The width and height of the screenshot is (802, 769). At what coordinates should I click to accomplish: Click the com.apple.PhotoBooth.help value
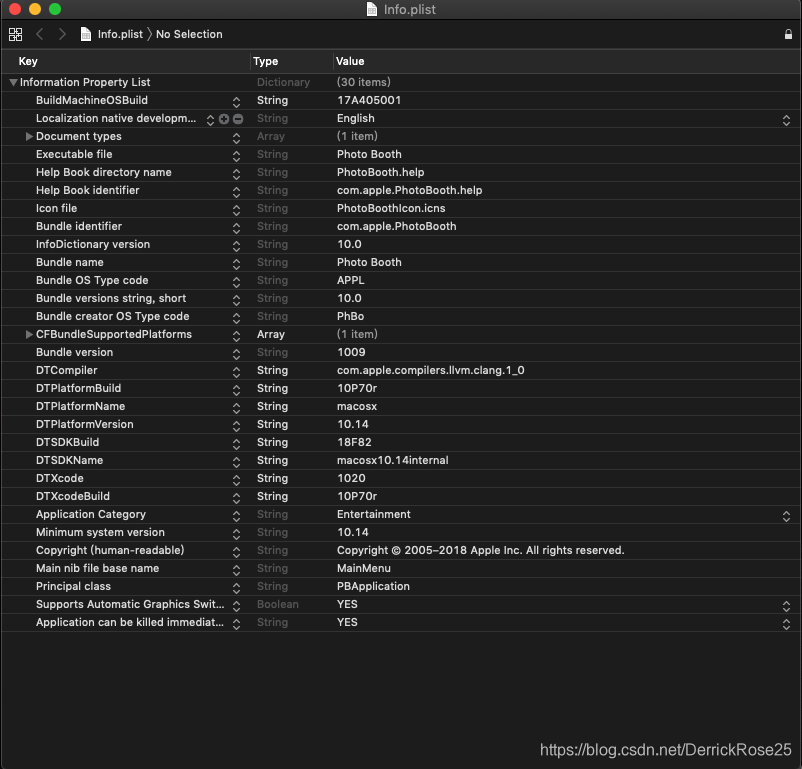point(409,190)
